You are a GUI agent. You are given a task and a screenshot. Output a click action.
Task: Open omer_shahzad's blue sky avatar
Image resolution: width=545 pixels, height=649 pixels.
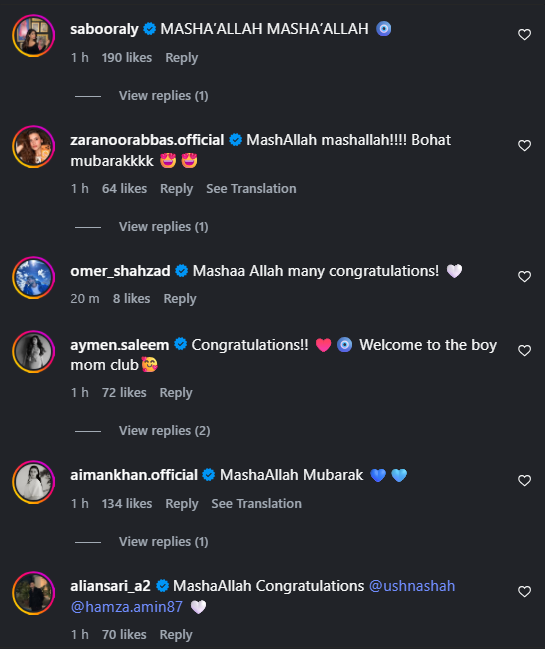tap(34, 277)
